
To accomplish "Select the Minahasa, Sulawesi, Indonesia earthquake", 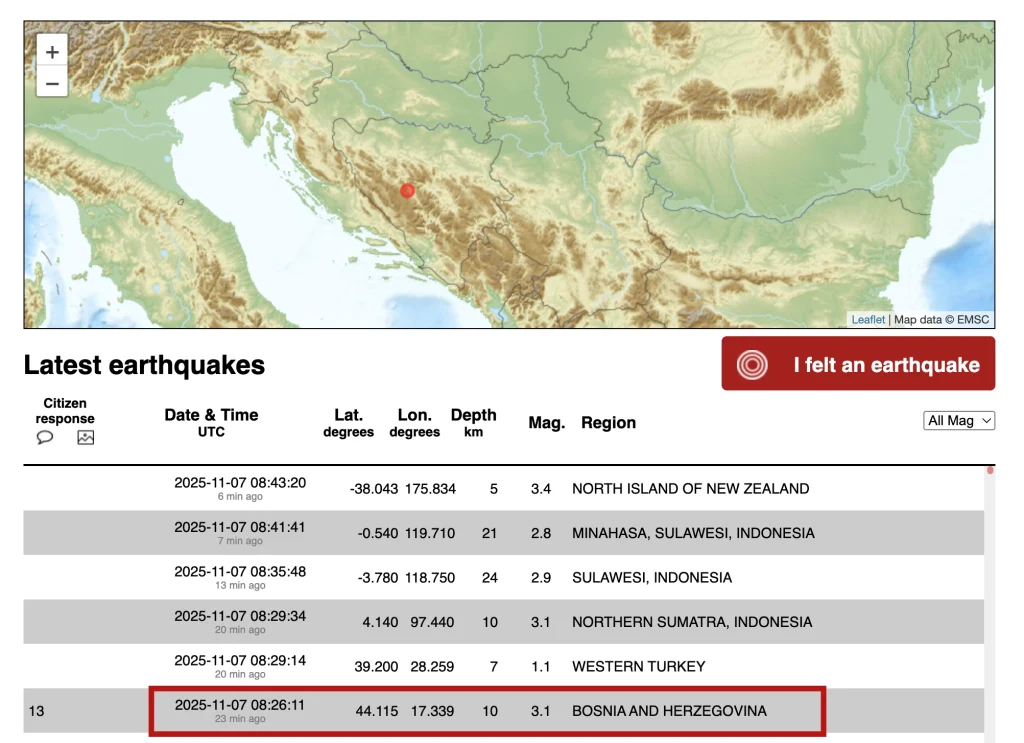I will (x=692, y=533).
